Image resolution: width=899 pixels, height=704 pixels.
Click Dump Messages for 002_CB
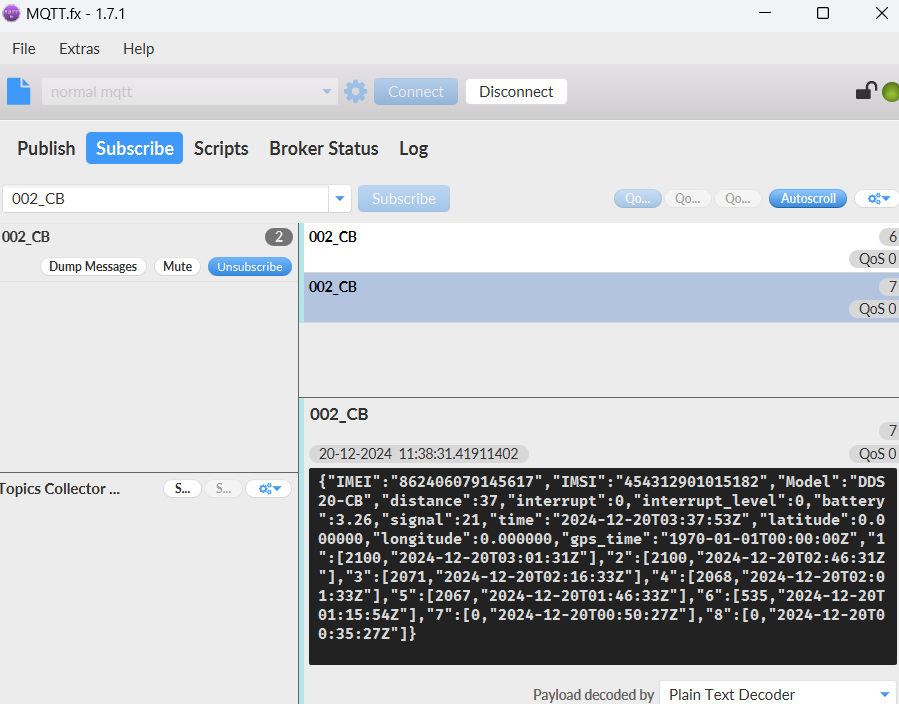pyautogui.click(x=93, y=267)
